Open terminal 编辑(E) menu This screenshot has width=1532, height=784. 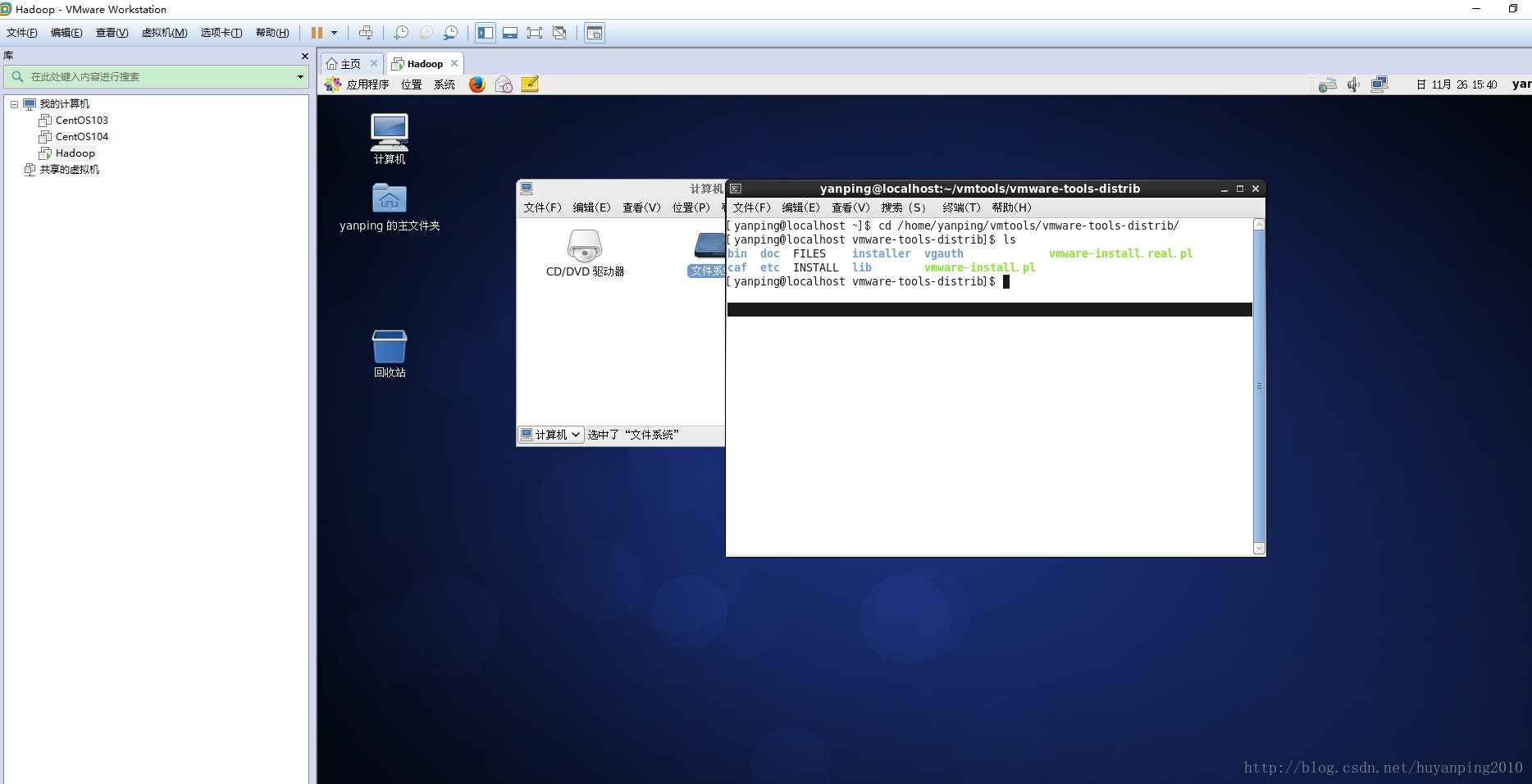pos(800,207)
